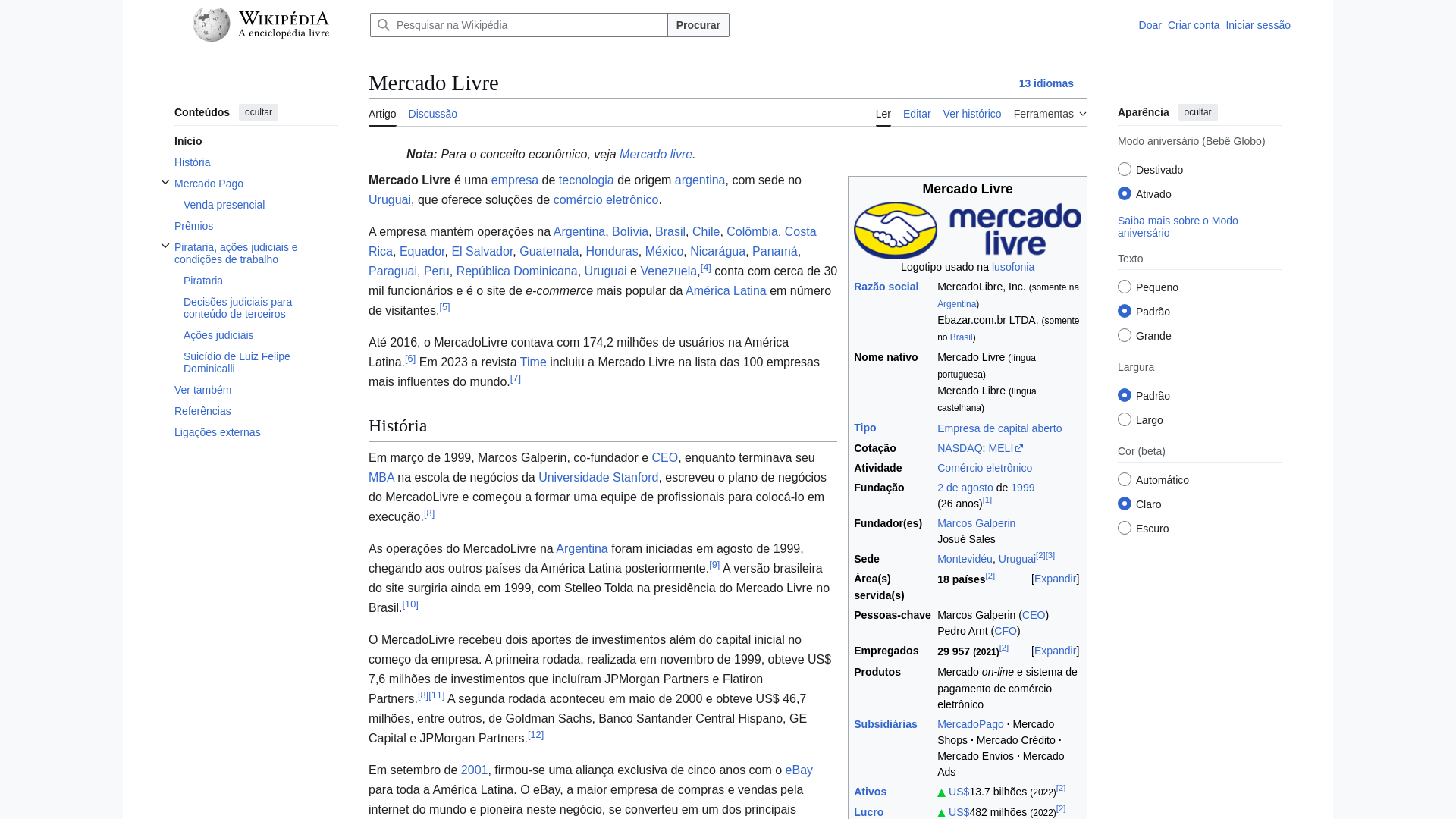1456x819 pixels.
Task: Hide the Conteúdos sidebar
Action: tap(259, 112)
